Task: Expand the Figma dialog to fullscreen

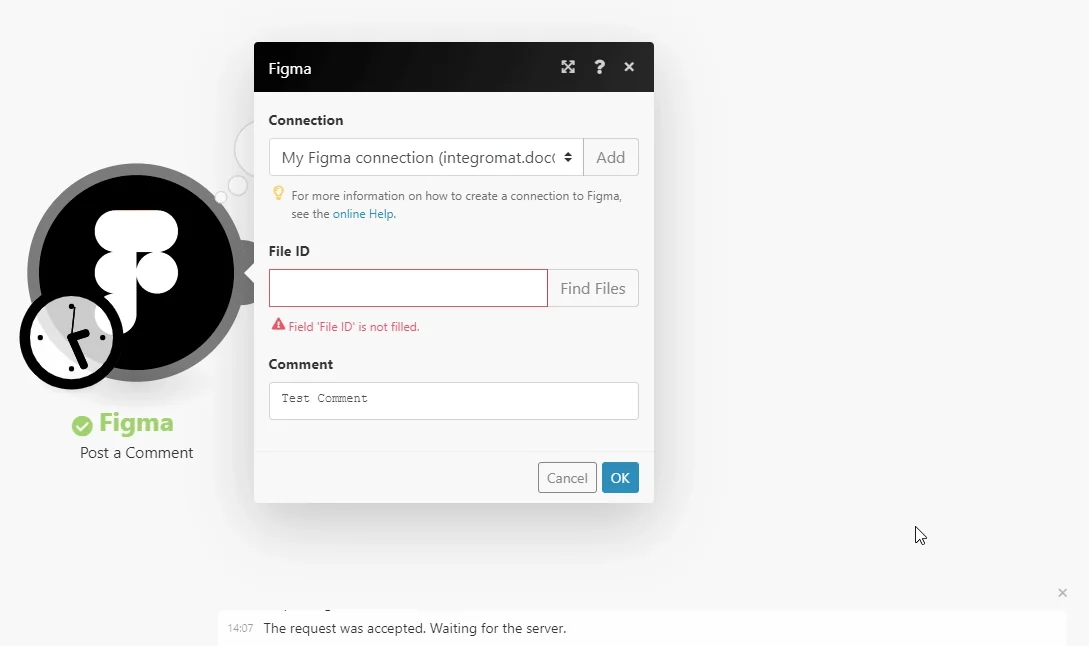Action: [x=568, y=67]
